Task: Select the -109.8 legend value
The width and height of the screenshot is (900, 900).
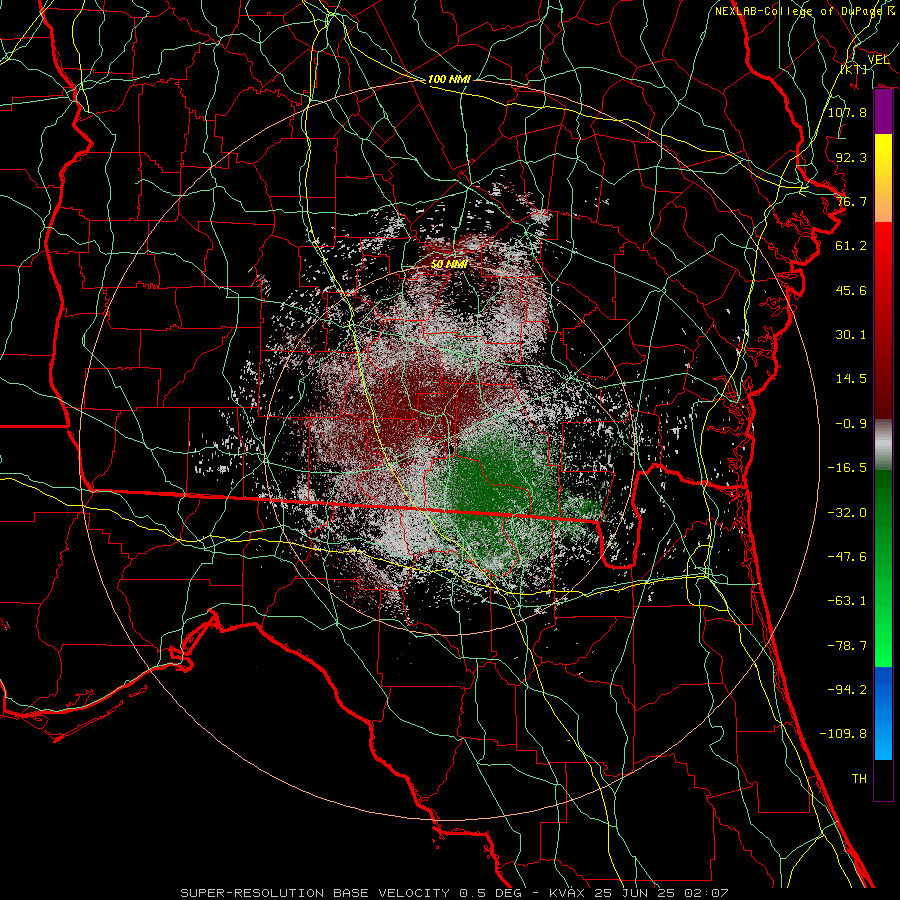Action: (x=843, y=734)
